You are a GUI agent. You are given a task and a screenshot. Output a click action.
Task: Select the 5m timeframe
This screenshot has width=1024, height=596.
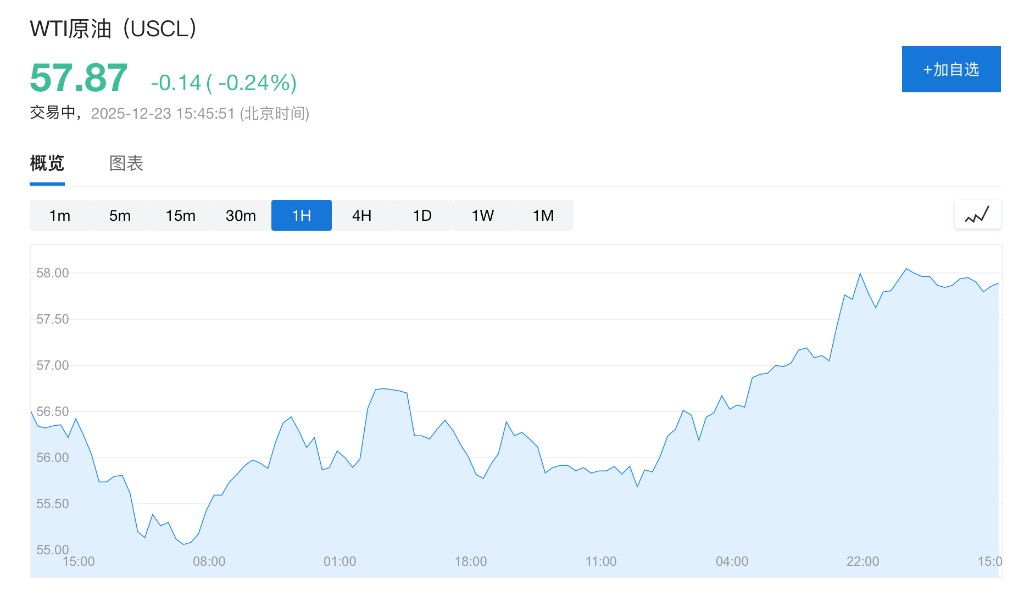(120, 216)
